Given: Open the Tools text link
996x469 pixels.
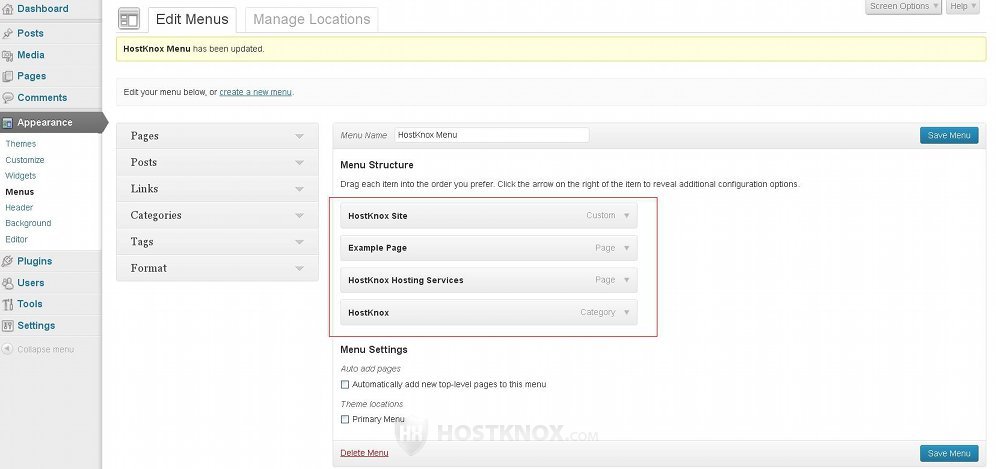Looking at the screenshot, I should click(30, 304).
